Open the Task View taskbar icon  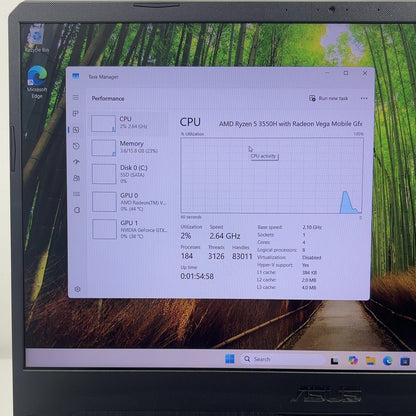coord(334,360)
